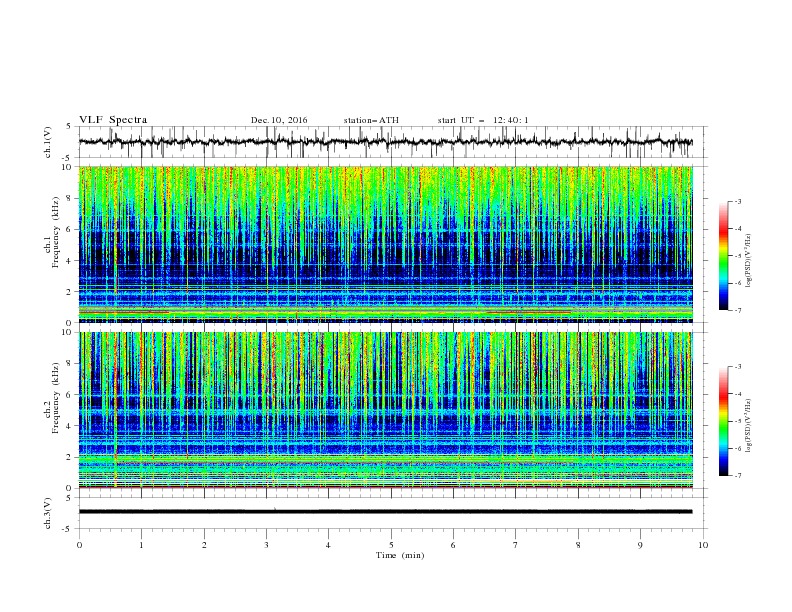Click the "-4" tick of the lower colorbar
The width and height of the screenshot is (792, 612).
pos(738,394)
